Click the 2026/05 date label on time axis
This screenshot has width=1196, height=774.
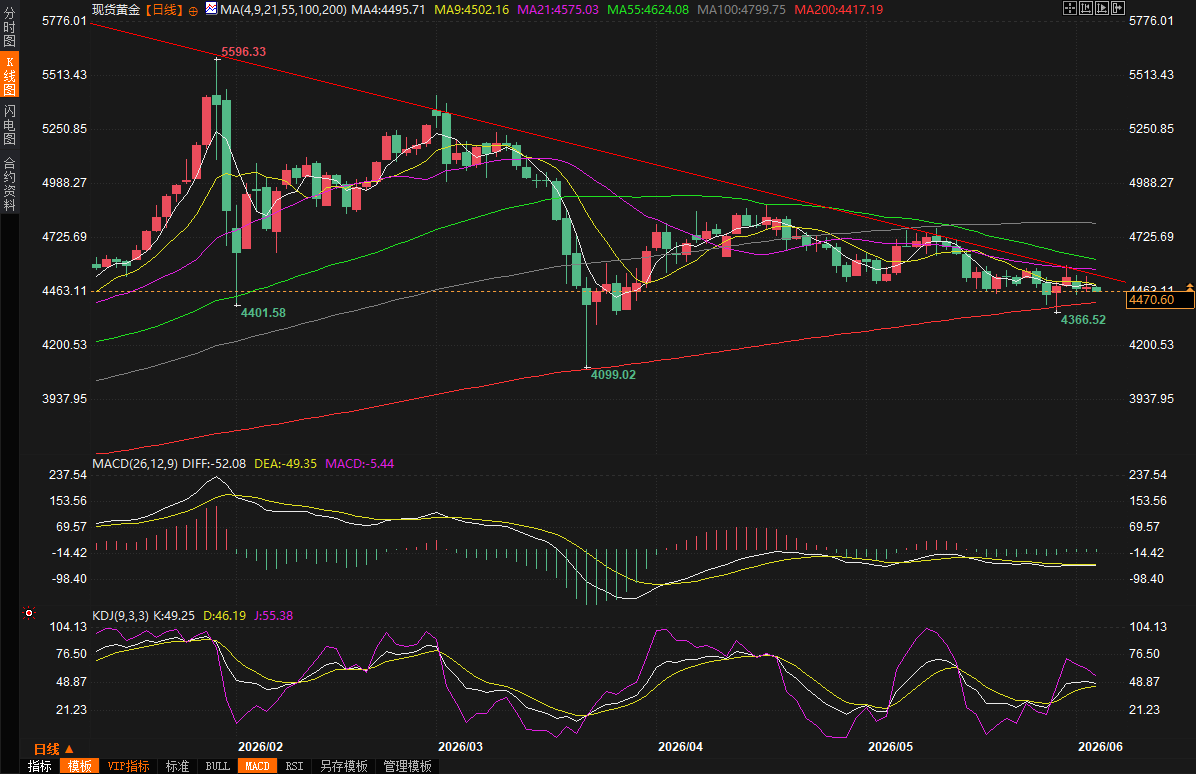point(890,747)
